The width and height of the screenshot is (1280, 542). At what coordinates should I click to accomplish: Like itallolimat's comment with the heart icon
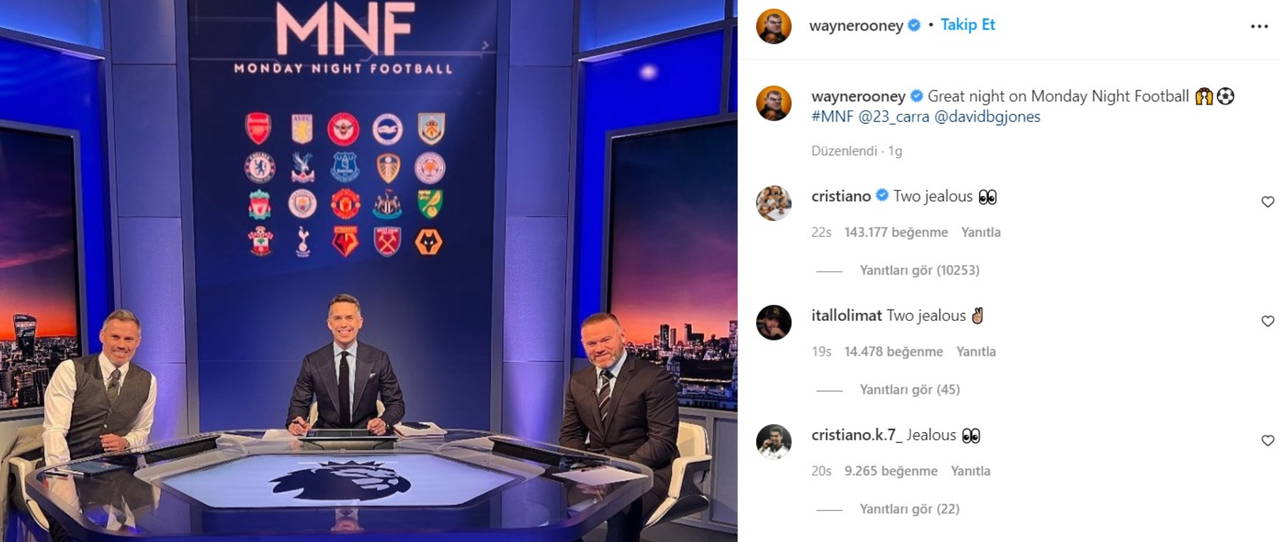pyautogui.click(x=1268, y=321)
